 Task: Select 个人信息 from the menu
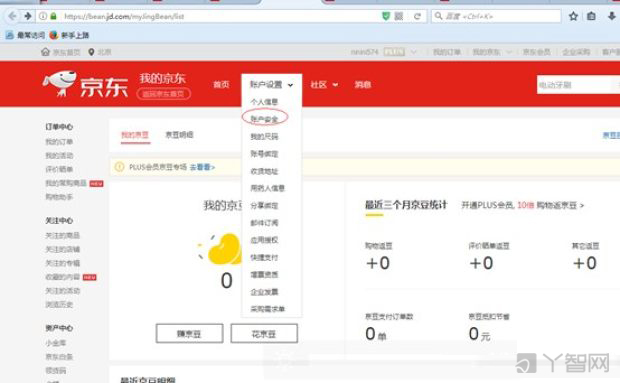[x=264, y=102]
